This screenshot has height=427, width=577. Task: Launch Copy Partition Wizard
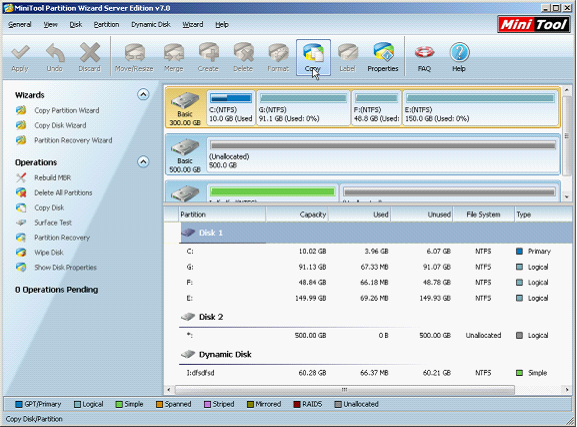[x=67, y=110]
